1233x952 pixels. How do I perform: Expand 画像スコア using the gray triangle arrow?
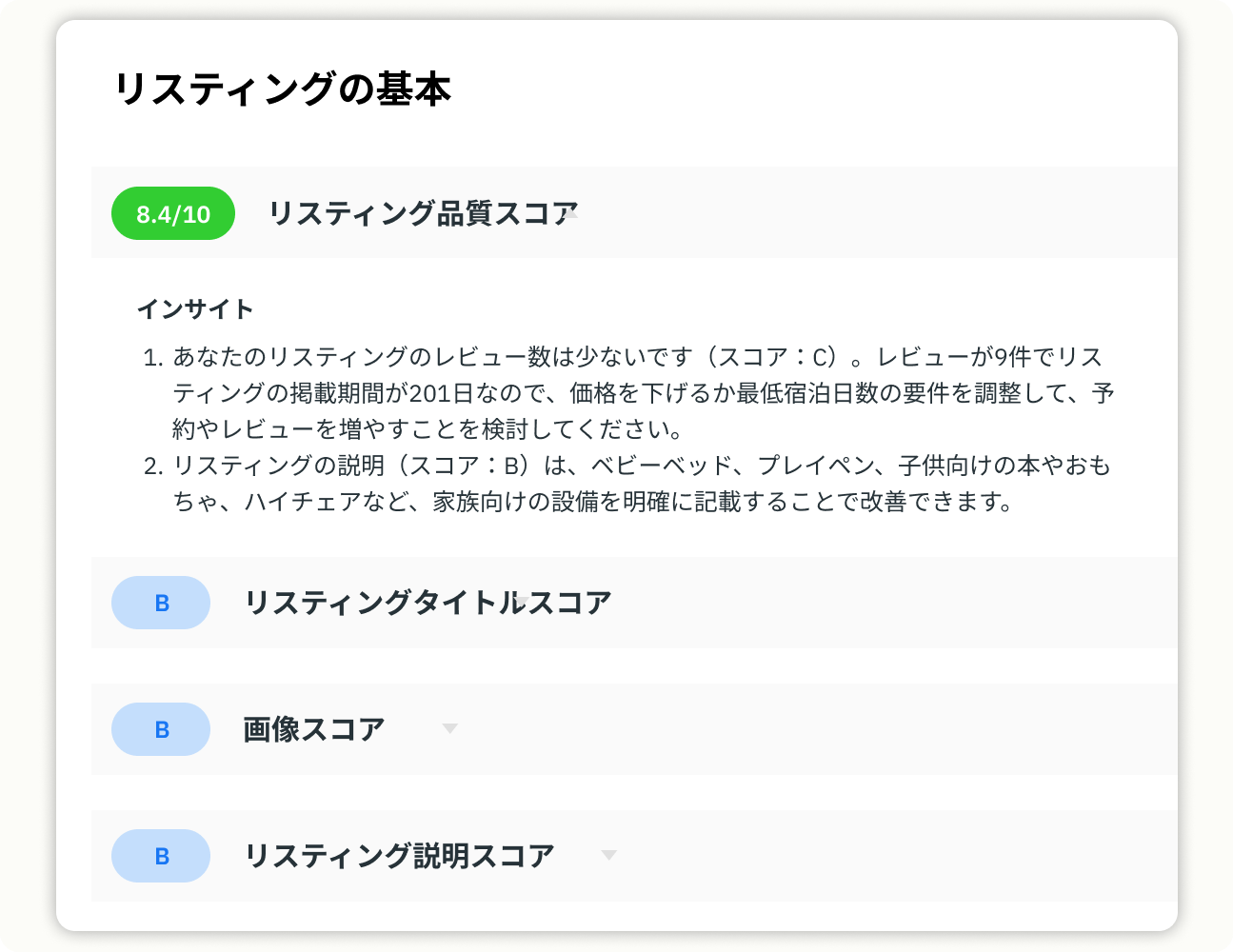[x=450, y=728]
